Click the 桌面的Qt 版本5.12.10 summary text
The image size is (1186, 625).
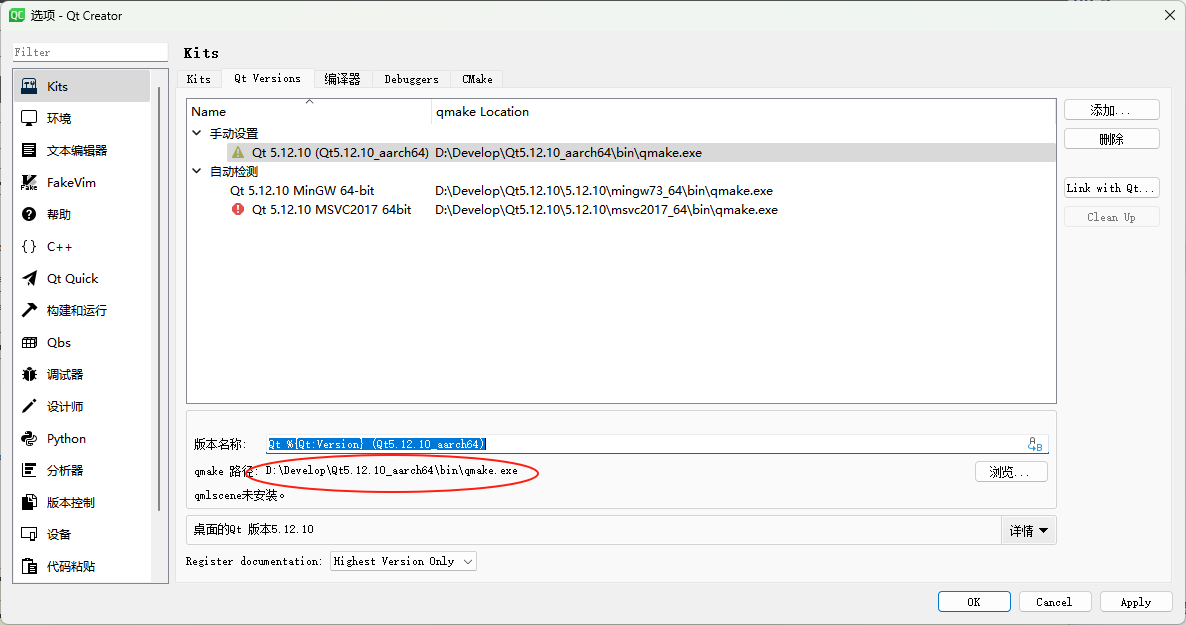click(x=253, y=530)
